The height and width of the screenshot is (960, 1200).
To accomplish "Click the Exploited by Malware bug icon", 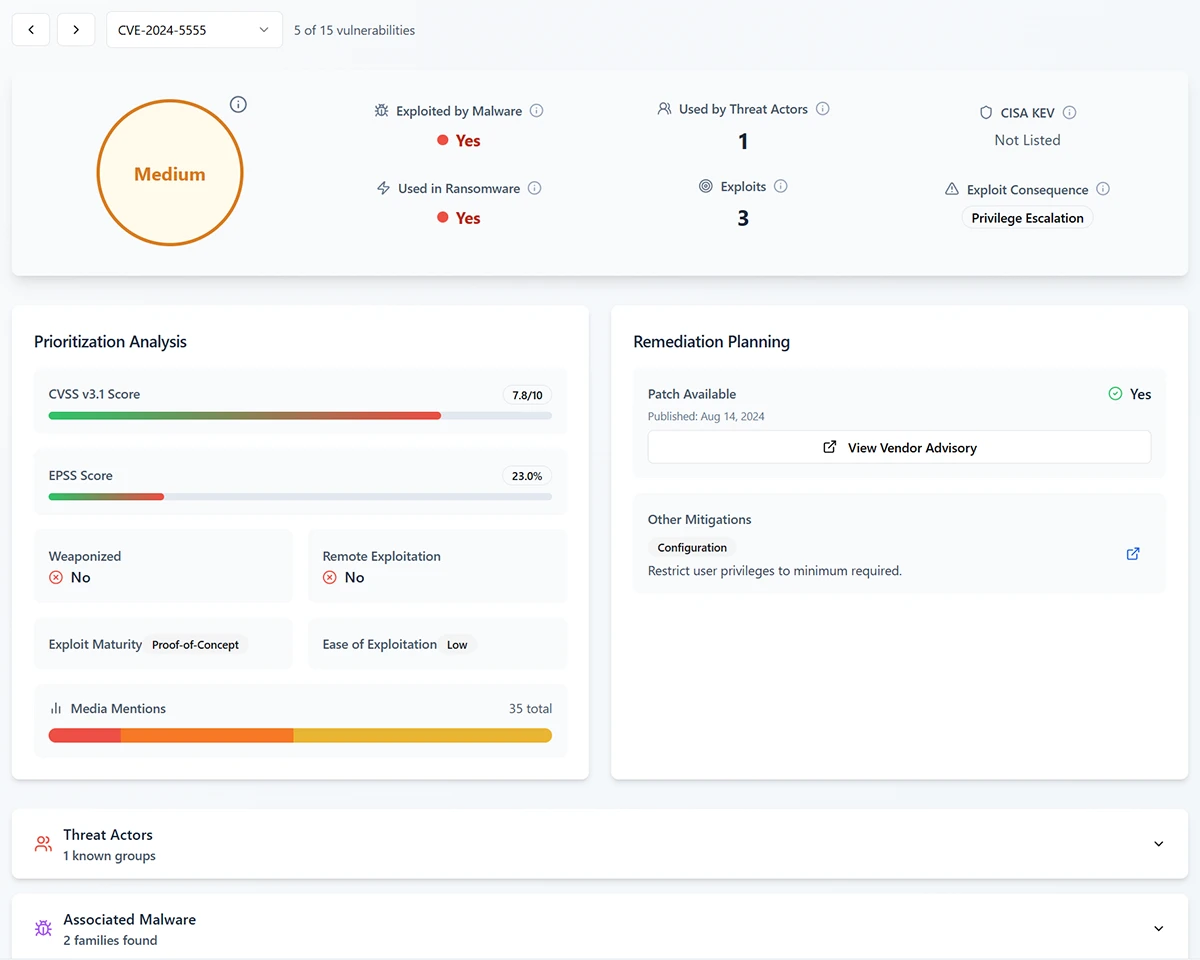I will 381,111.
